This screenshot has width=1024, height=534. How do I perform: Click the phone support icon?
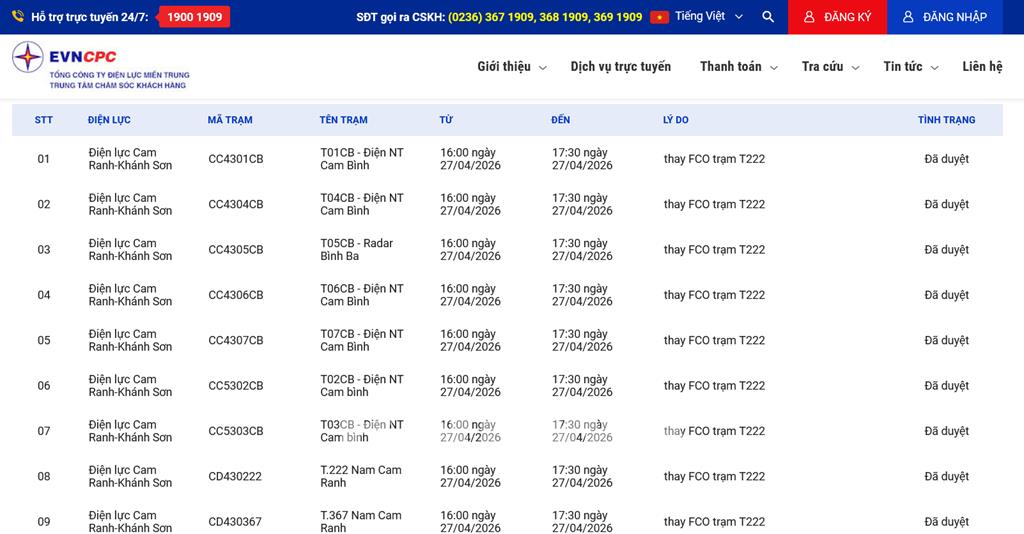point(18,17)
